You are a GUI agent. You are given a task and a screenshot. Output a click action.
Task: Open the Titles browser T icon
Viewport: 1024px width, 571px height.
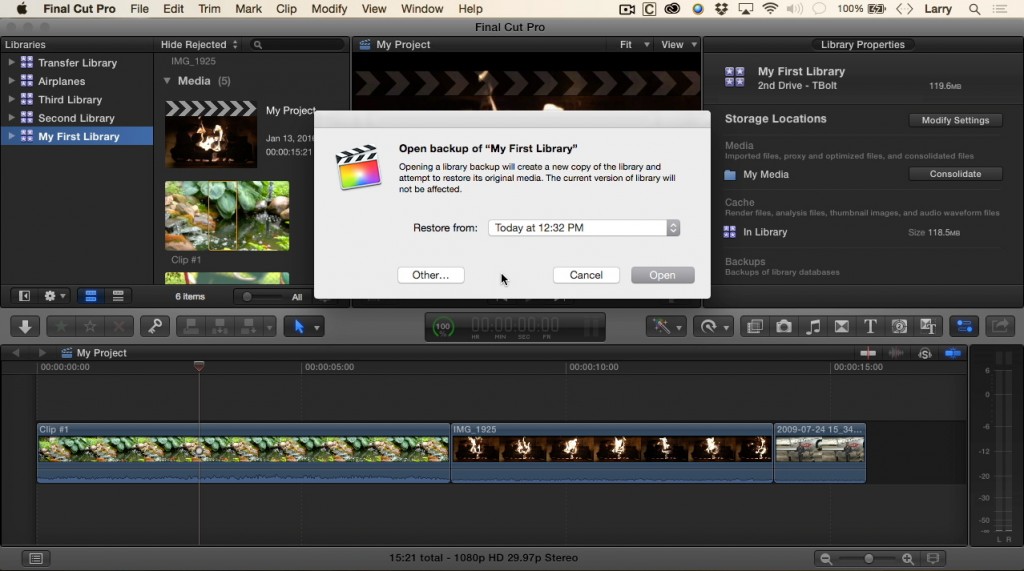pyautogui.click(x=870, y=326)
